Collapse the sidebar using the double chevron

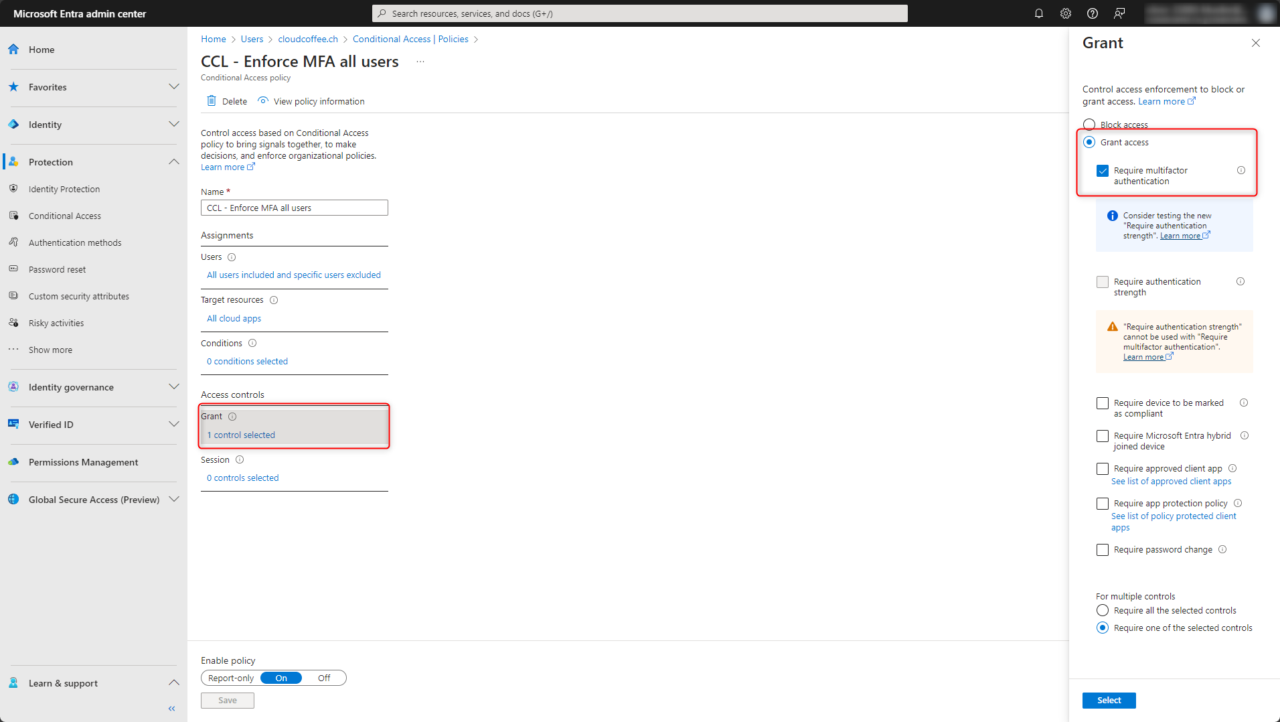coord(170,708)
